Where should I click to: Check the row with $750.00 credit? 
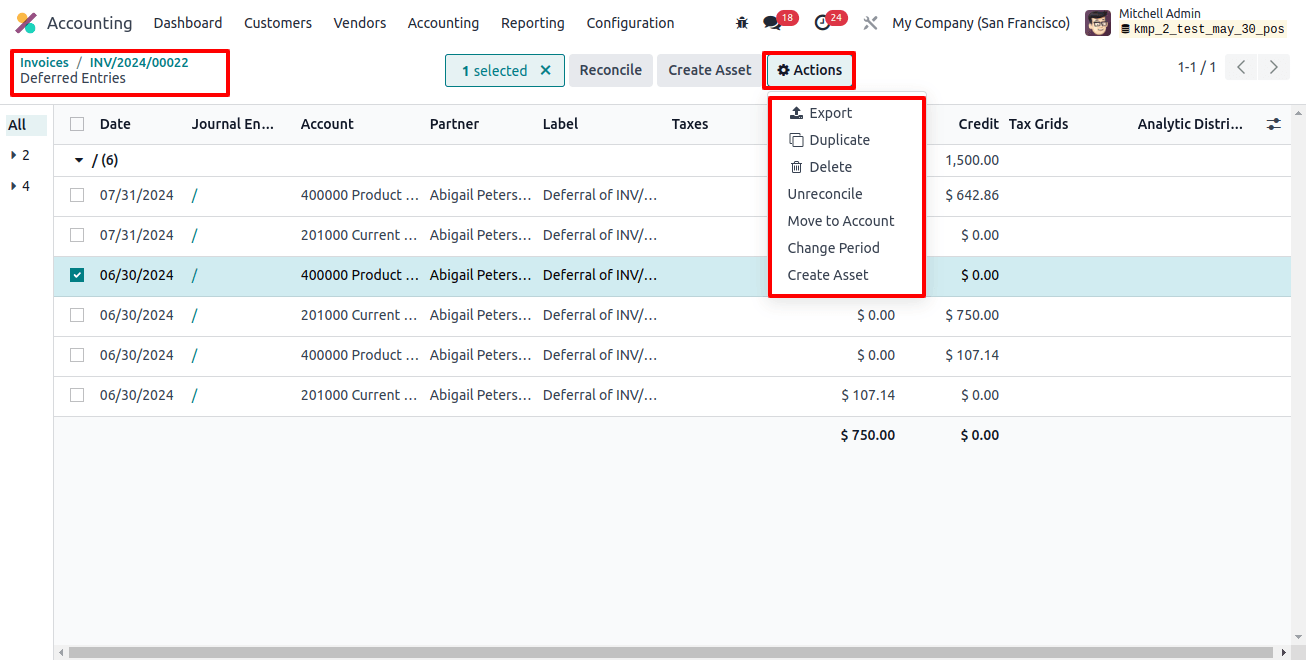pos(77,315)
